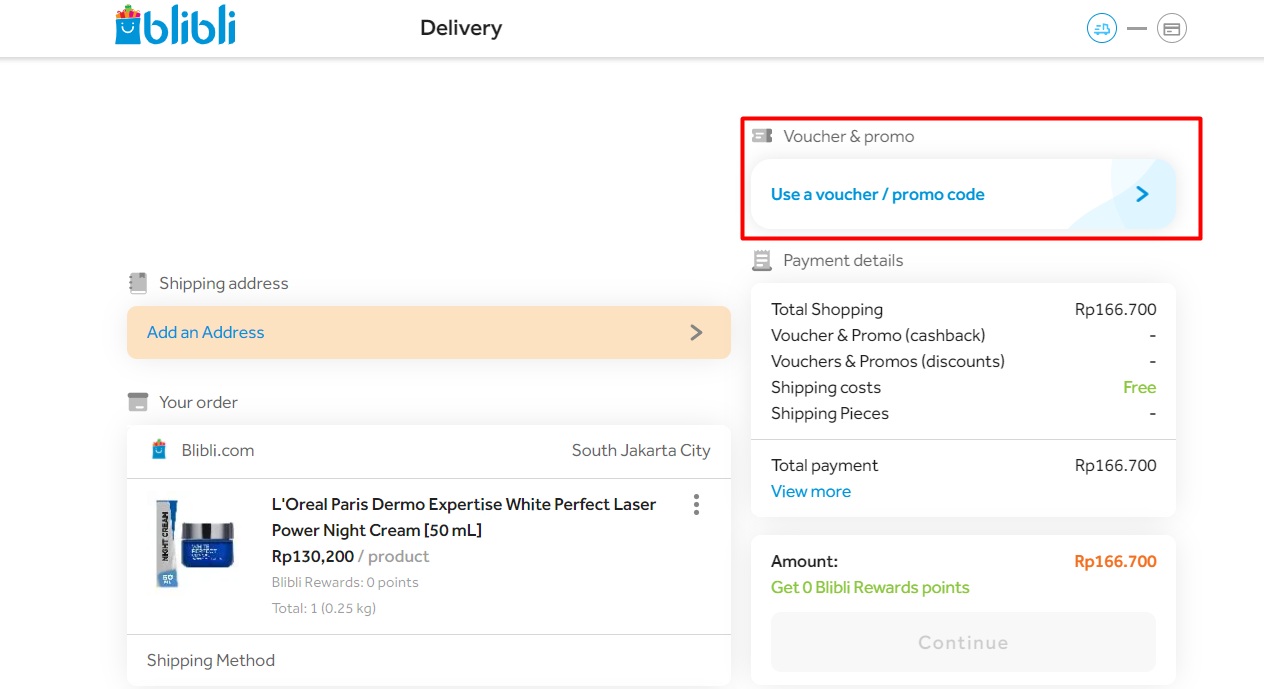Select the delivery truck step icon

[1101, 28]
